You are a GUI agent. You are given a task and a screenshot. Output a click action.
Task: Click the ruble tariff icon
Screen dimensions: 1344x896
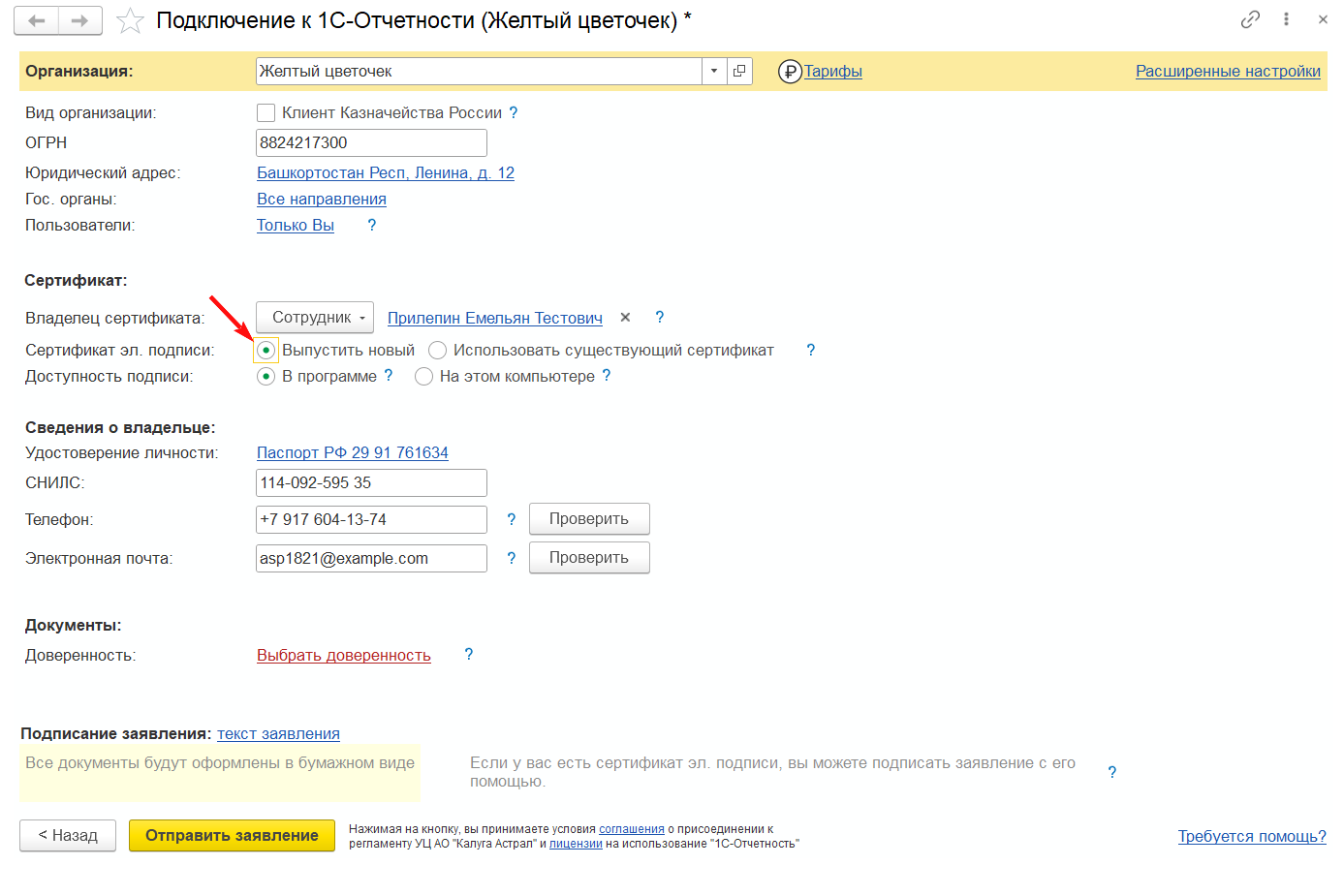[790, 72]
